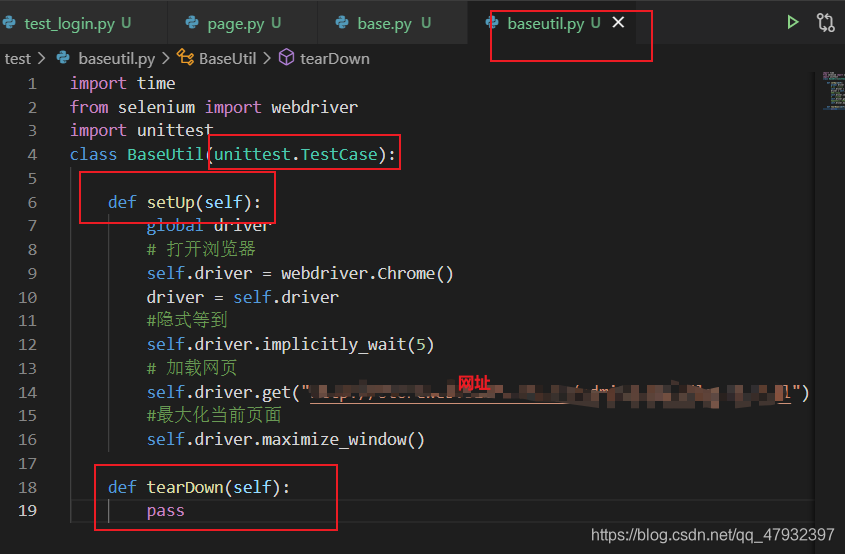
Task: Click the class symbol icon in breadcrumb
Action: point(185,58)
